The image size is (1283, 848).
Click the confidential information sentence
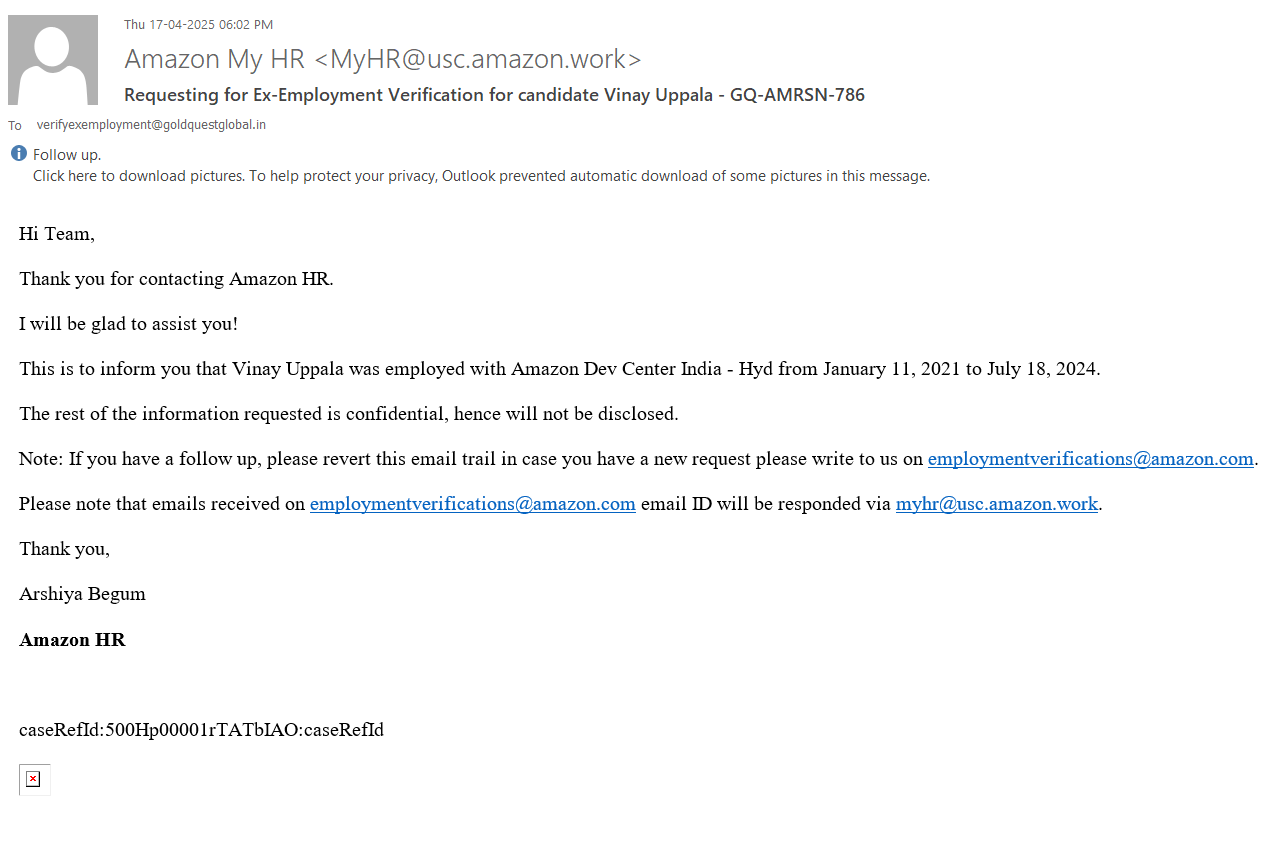tap(348, 414)
